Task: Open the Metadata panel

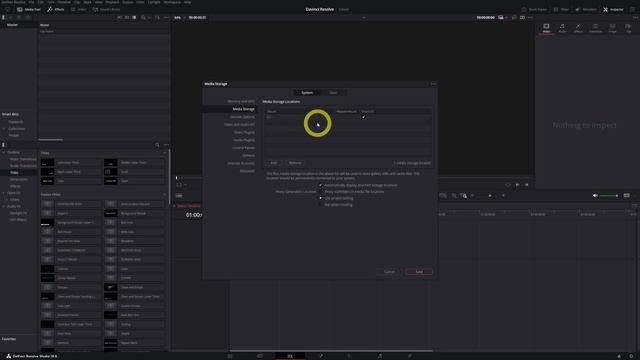Action: pos(586,9)
